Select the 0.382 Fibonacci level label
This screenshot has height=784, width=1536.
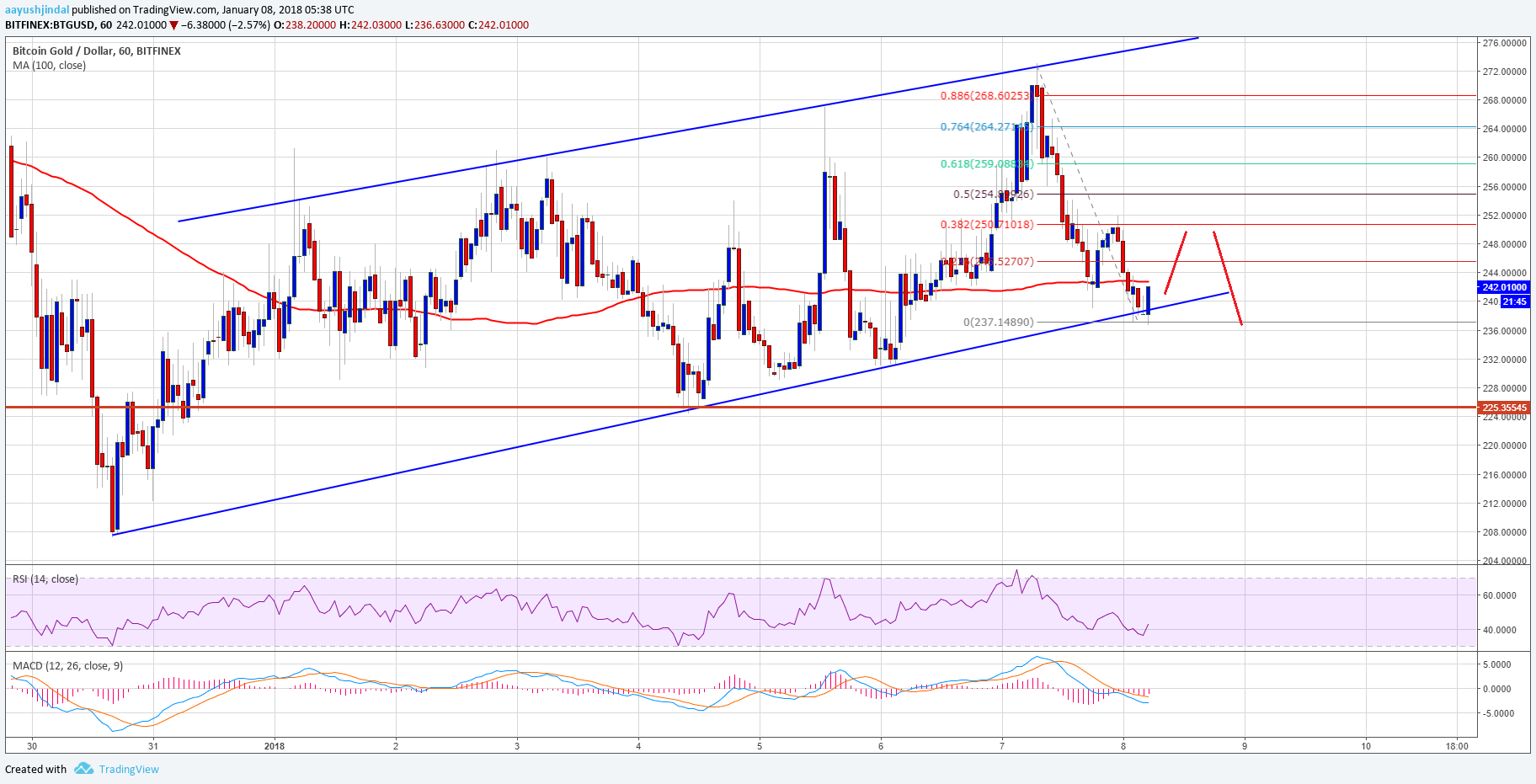(x=987, y=225)
